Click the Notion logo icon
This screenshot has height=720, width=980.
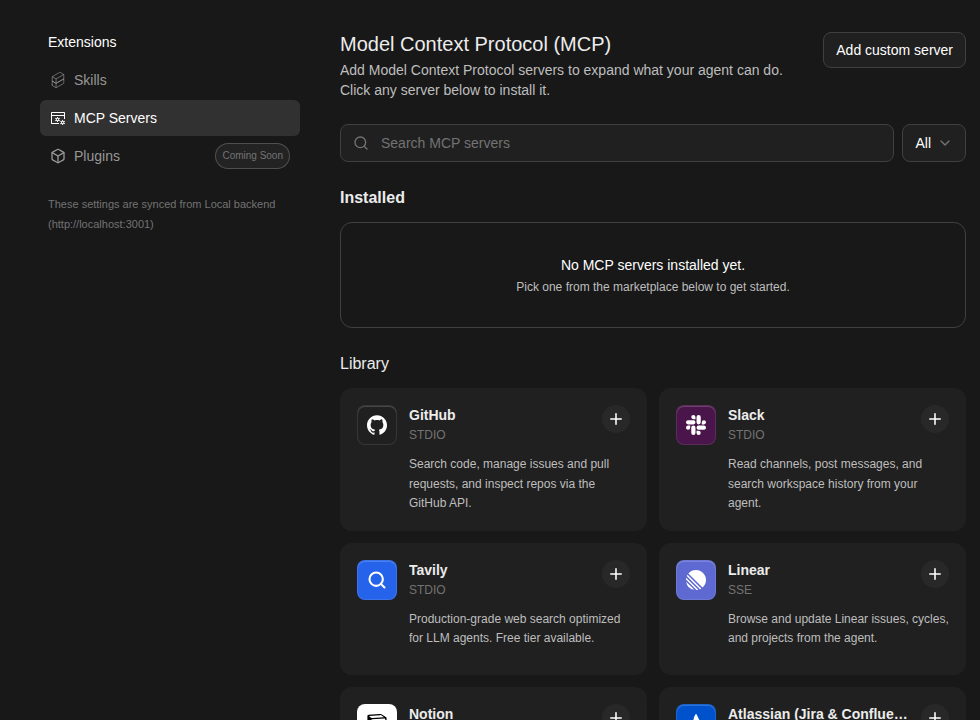(x=377, y=712)
